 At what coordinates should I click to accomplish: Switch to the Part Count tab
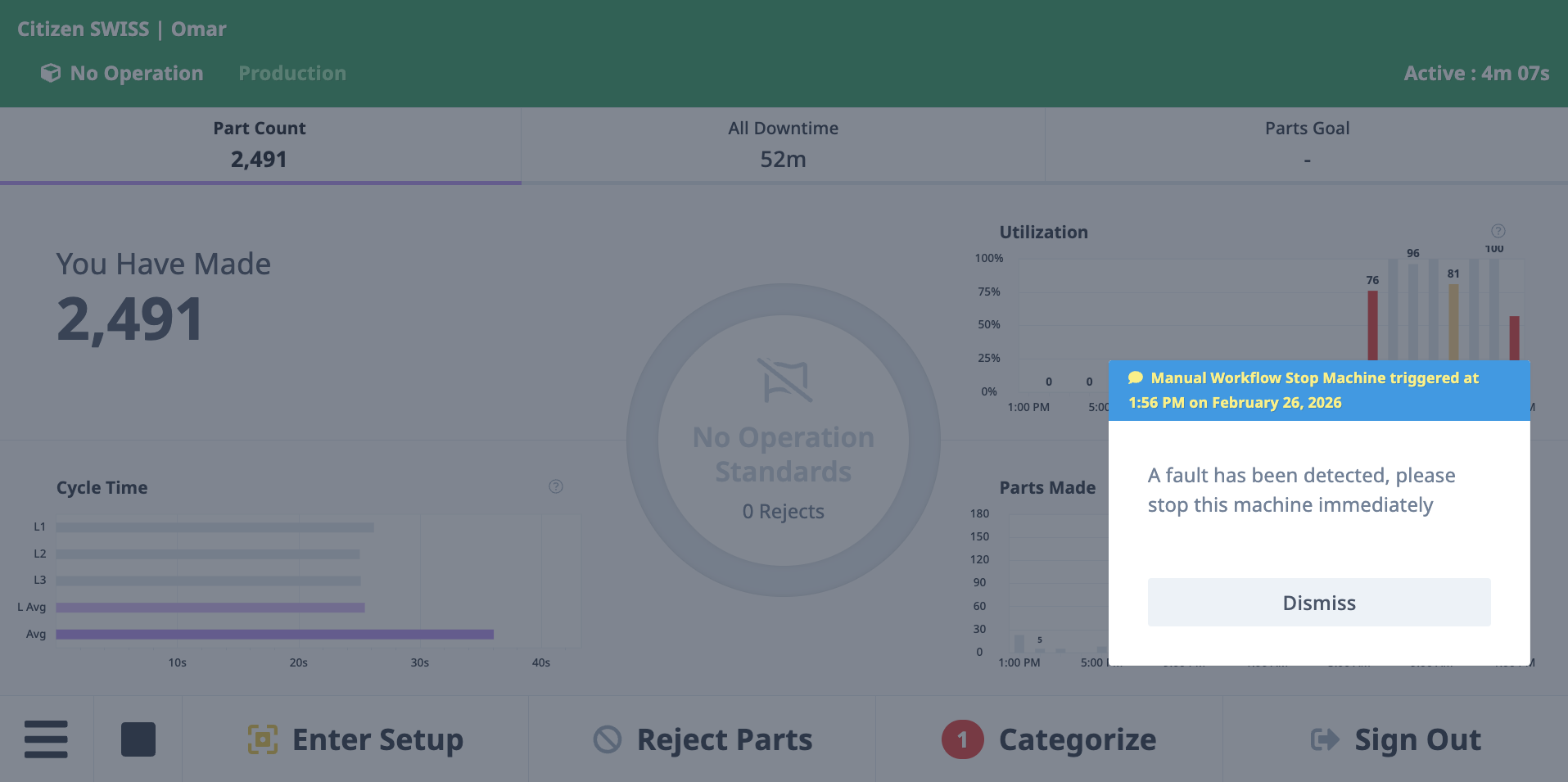pyautogui.click(x=260, y=144)
